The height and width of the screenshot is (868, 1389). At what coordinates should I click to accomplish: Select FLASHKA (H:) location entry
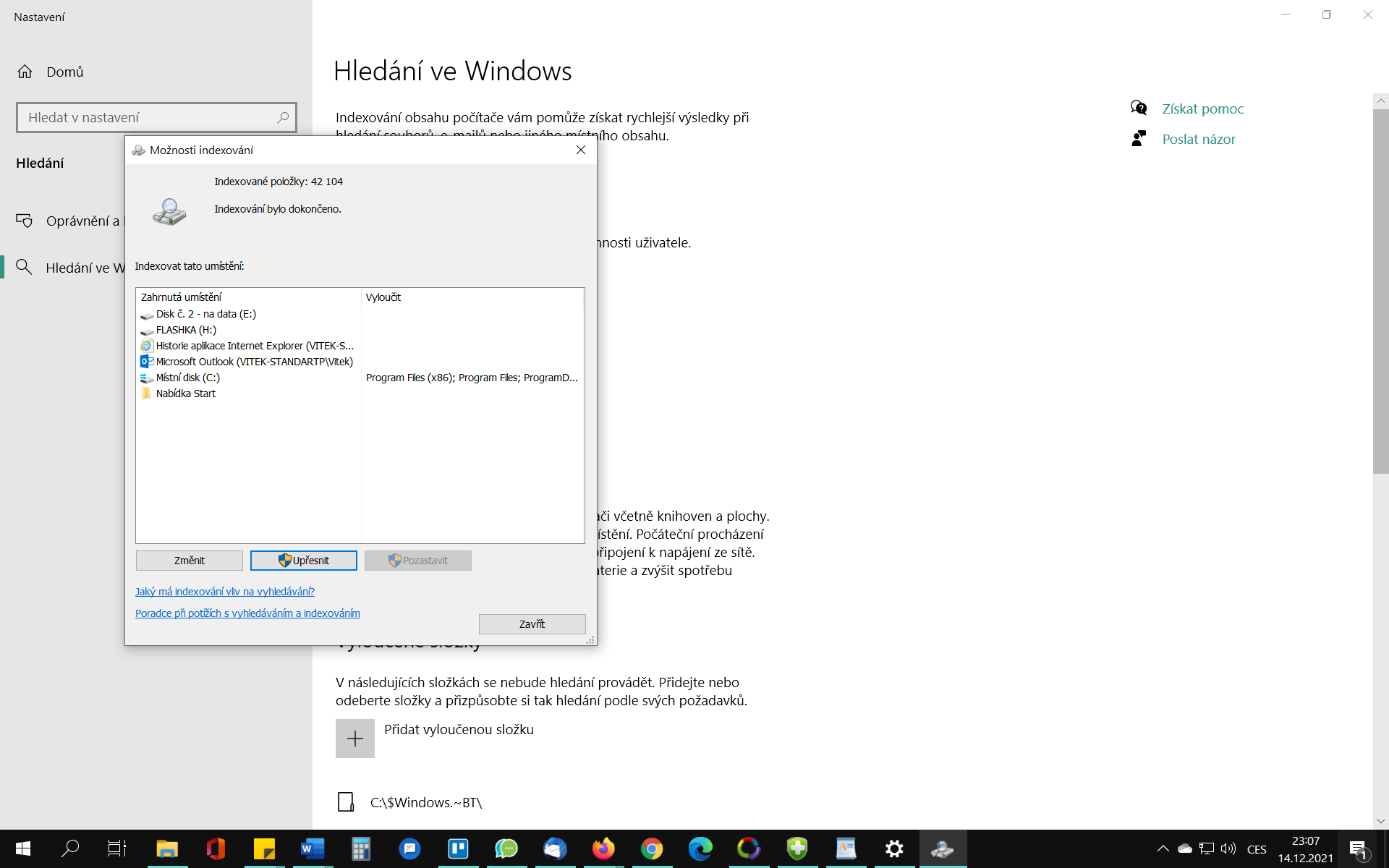(186, 330)
